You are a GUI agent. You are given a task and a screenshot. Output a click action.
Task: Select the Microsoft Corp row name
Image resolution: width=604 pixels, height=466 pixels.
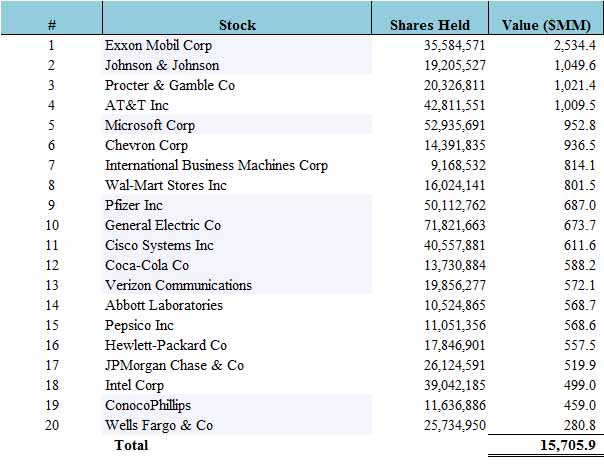(150, 125)
